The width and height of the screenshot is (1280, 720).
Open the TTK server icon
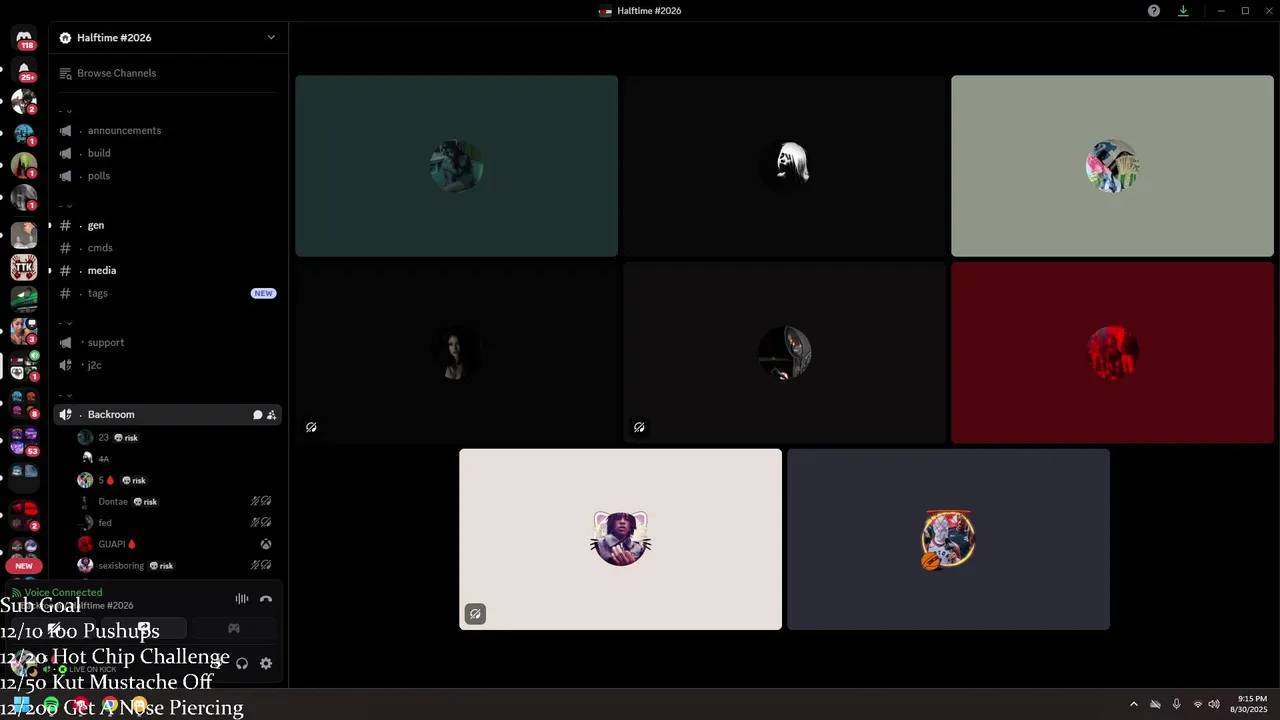24,267
